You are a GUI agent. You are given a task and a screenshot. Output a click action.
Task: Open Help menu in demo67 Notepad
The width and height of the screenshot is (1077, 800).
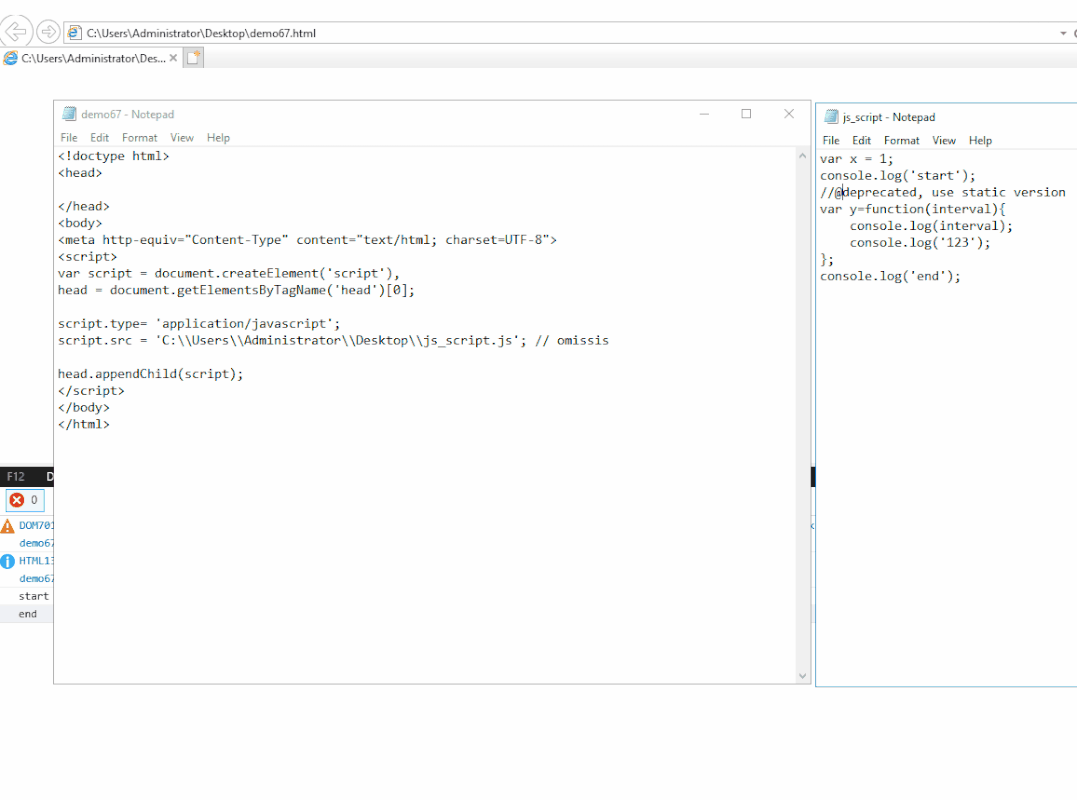point(218,138)
